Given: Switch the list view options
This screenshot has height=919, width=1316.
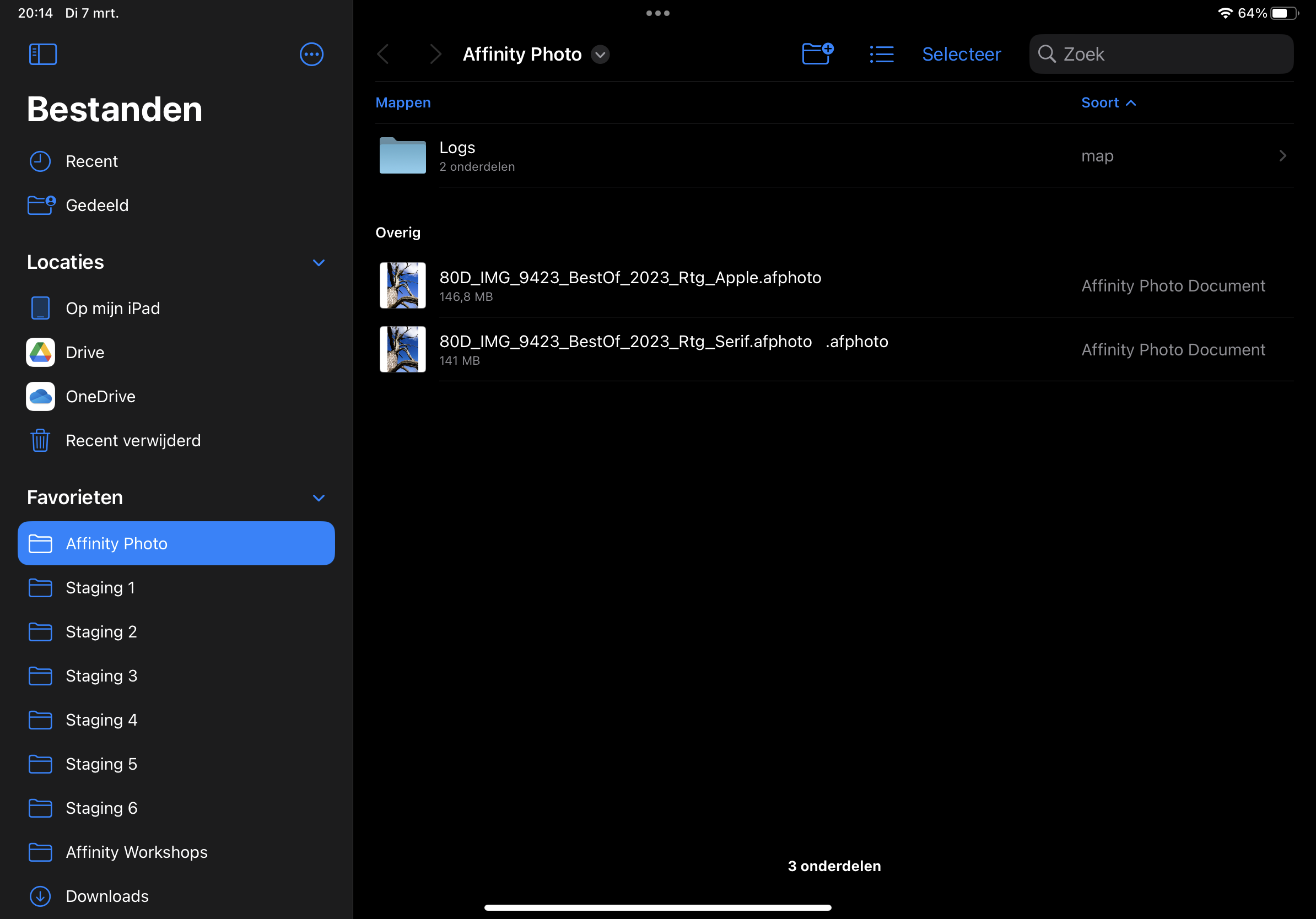Looking at the screenshot, I should [882, 55].
